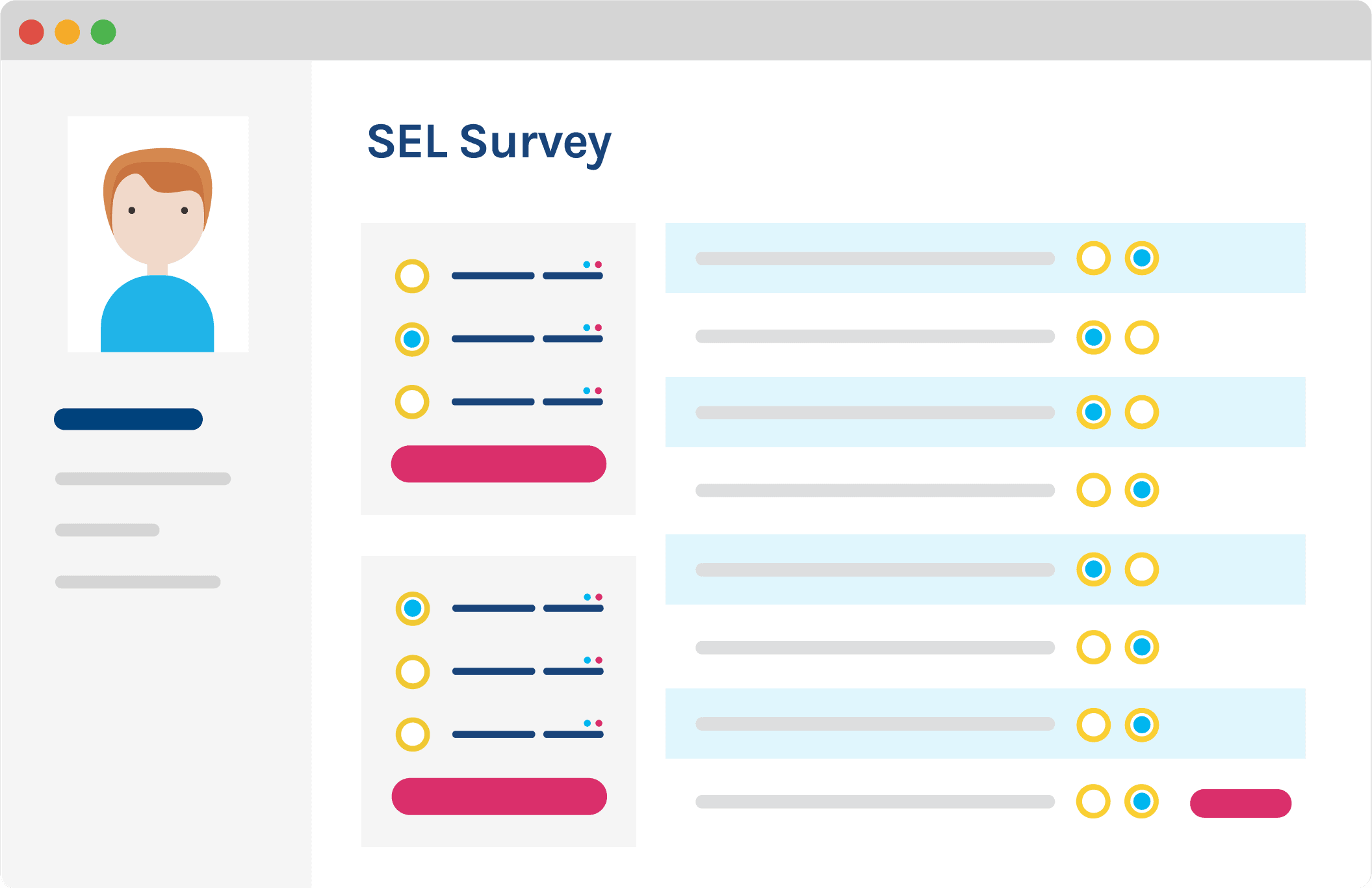Choose left radio in last survey row
Image resolution: width=1372 pixels, height=888 pixels.
(1094, 802)
